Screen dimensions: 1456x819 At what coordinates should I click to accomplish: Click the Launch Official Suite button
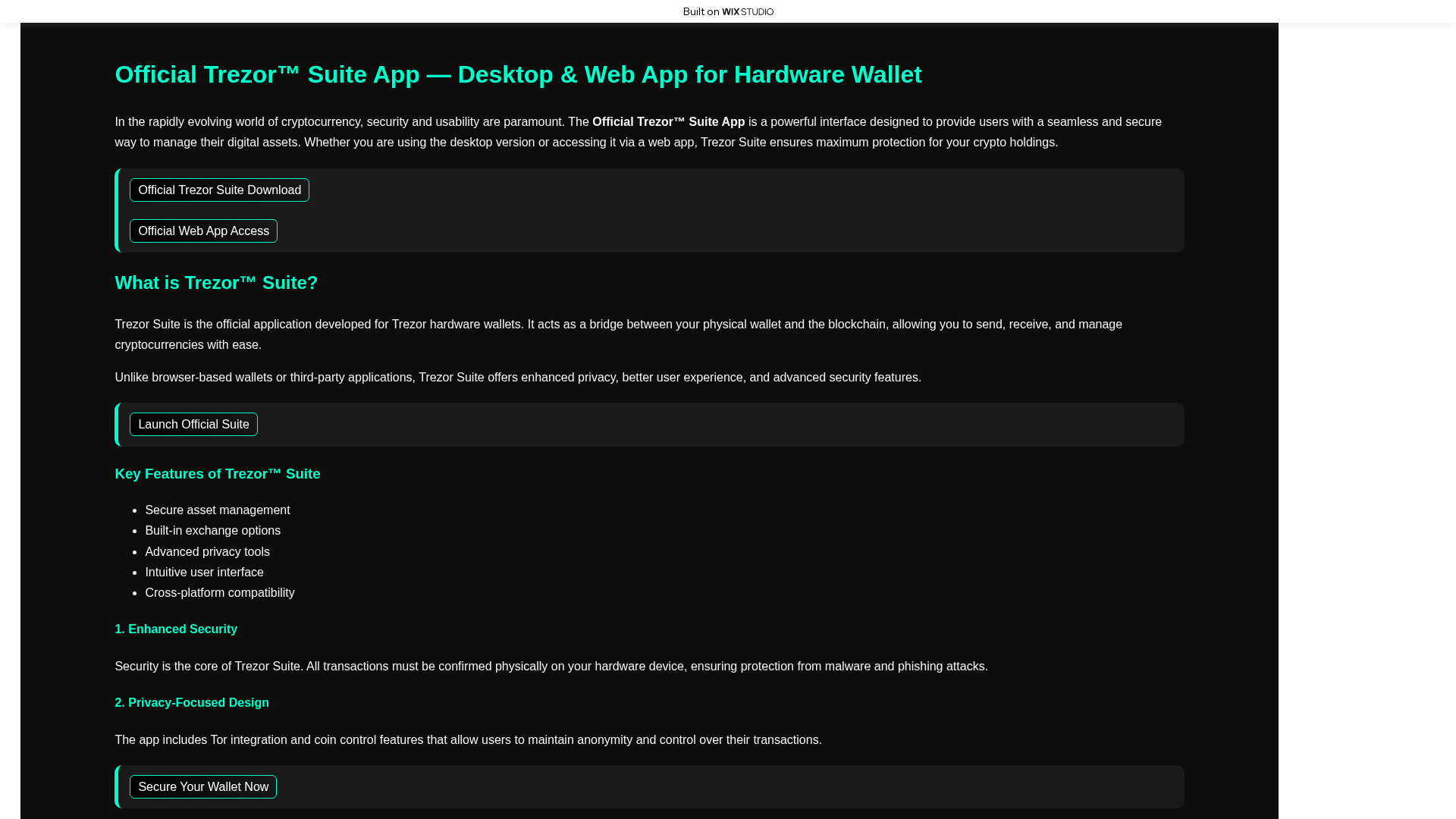(193, 424)
